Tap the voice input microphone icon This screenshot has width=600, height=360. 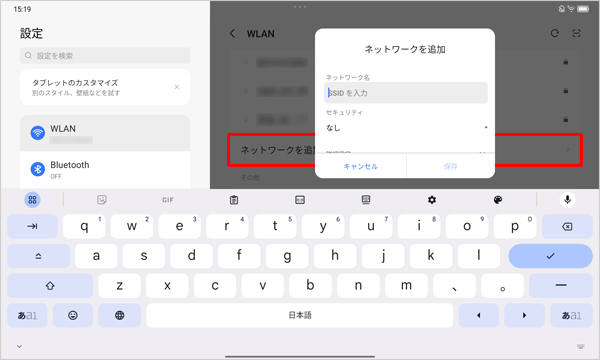[567, 200]
